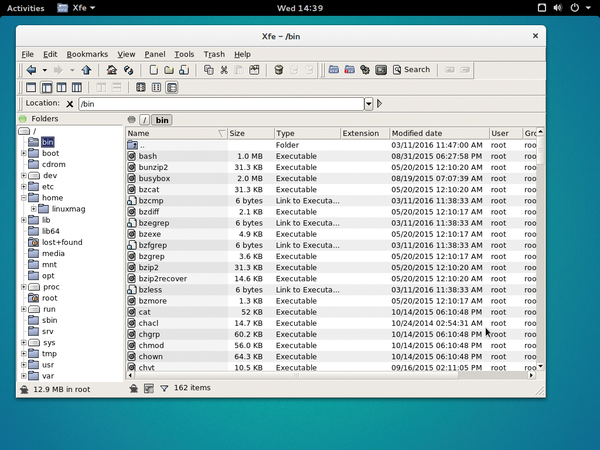The width and height of the screenshot is (600, 450).
Task: Click the 'bin' path button
Action: (x=162, y=120)
